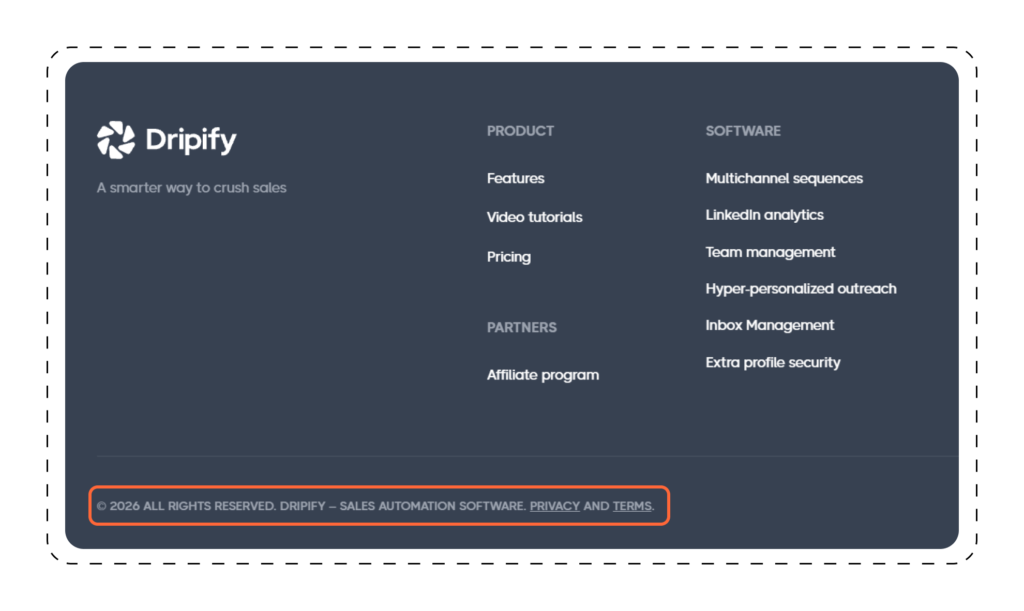Viewport: 1024px width, 611px height.
Task: Open Multichannel sequences link
Action: (784, 178)
